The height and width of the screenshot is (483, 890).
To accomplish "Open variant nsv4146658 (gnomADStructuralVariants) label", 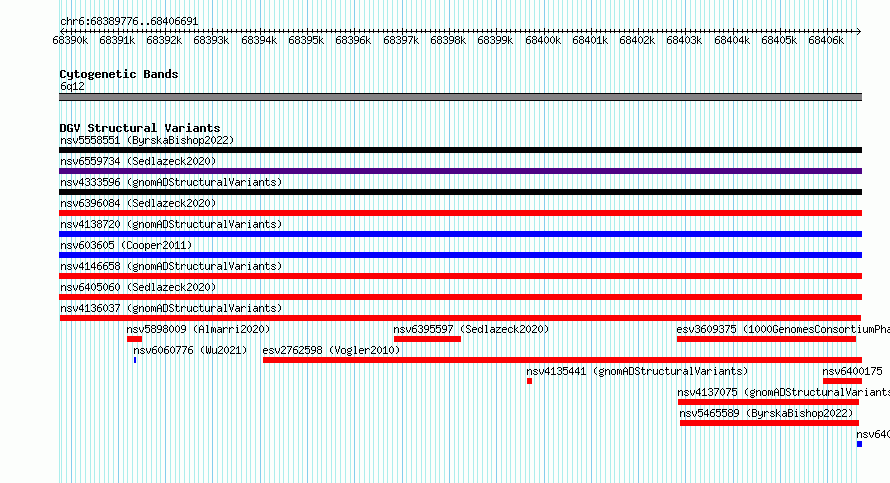I will pyautogui.click(x=171, y=266).
